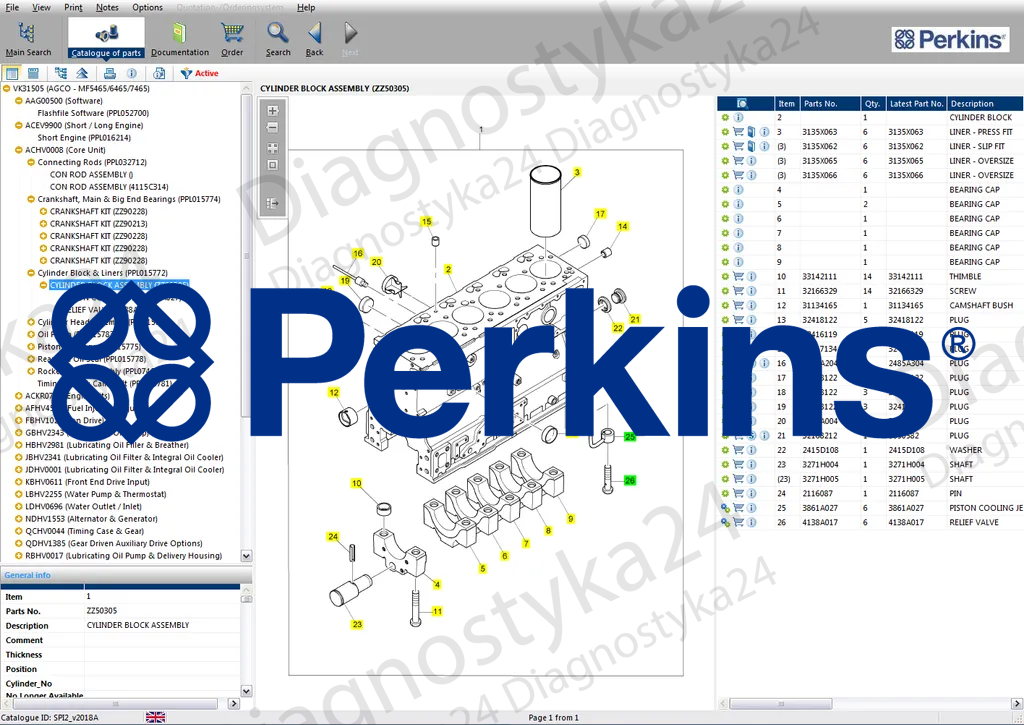This screenshot has height=725, width=1024.
Task: Click tree panel scroll down arrow
Action: tap(246, 556)
